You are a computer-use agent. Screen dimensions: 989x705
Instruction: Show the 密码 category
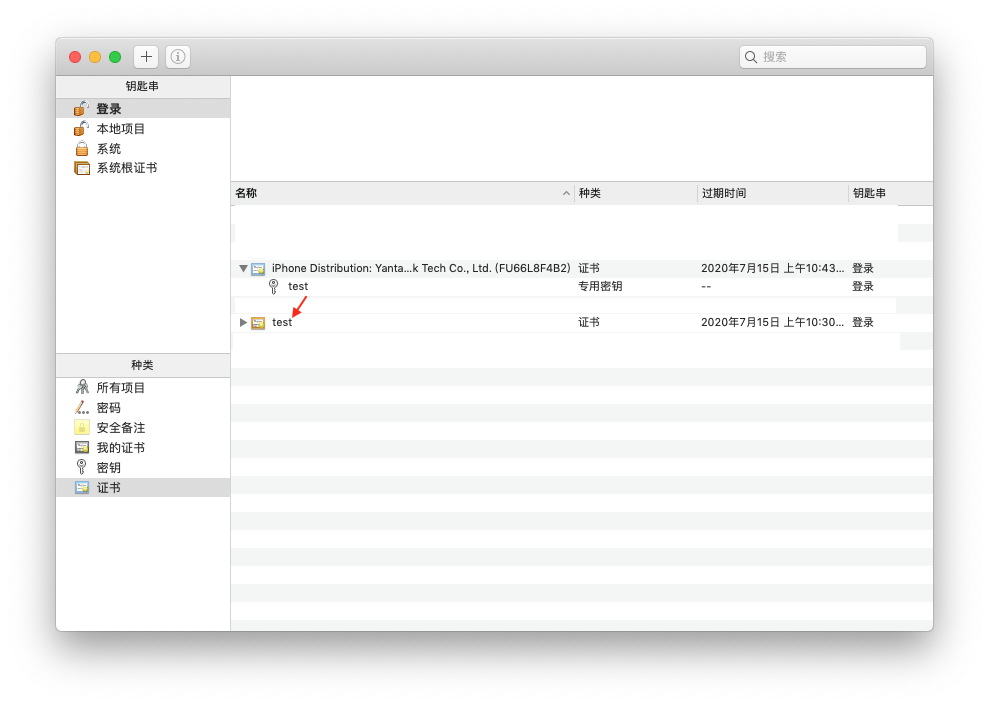click(x=143, y=407)
